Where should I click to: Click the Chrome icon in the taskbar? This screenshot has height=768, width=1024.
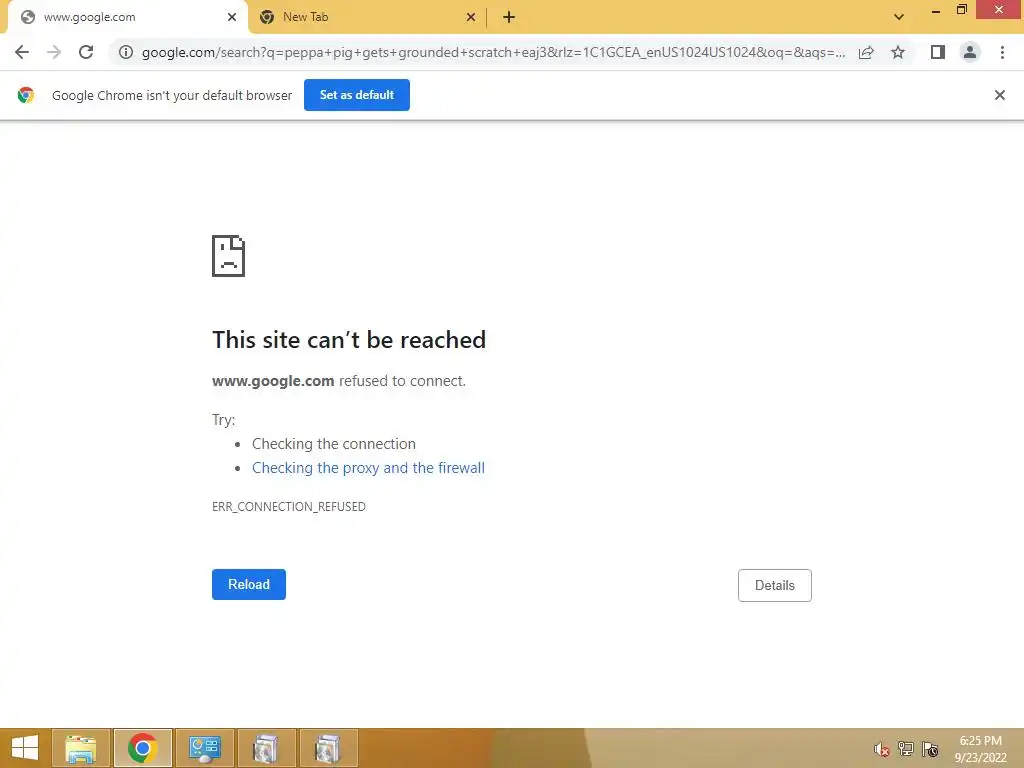click(x=142, y=748)
